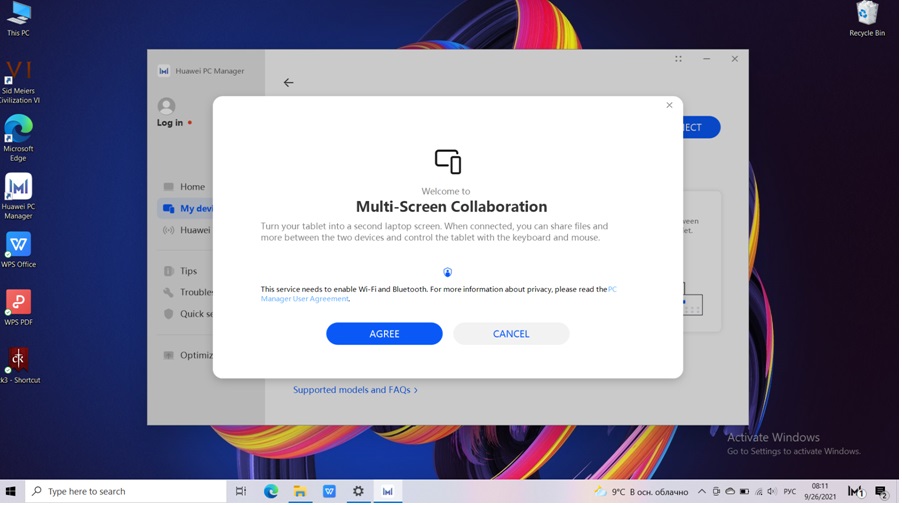Expand Supported models and FAQs
902x505 pixels.
tap(355, 390)
